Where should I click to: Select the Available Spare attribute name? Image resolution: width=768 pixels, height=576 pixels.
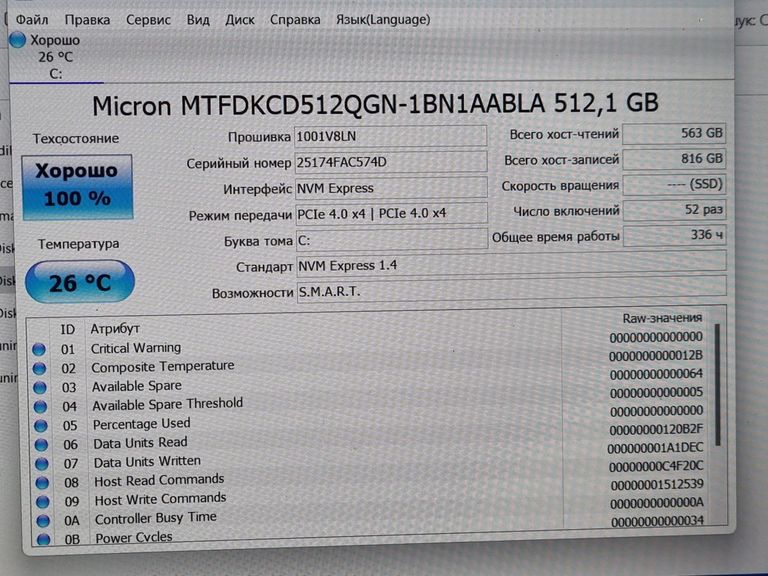pyautogui.click(x=137, y=386)
